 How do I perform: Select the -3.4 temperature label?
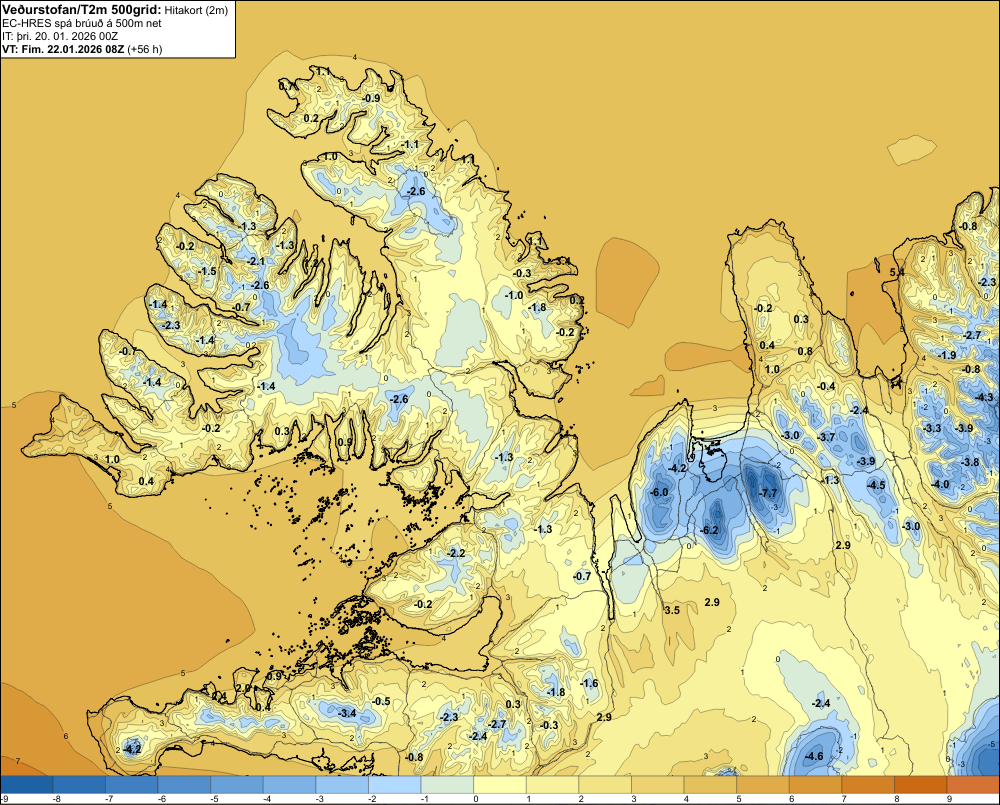tap(347, 713)
